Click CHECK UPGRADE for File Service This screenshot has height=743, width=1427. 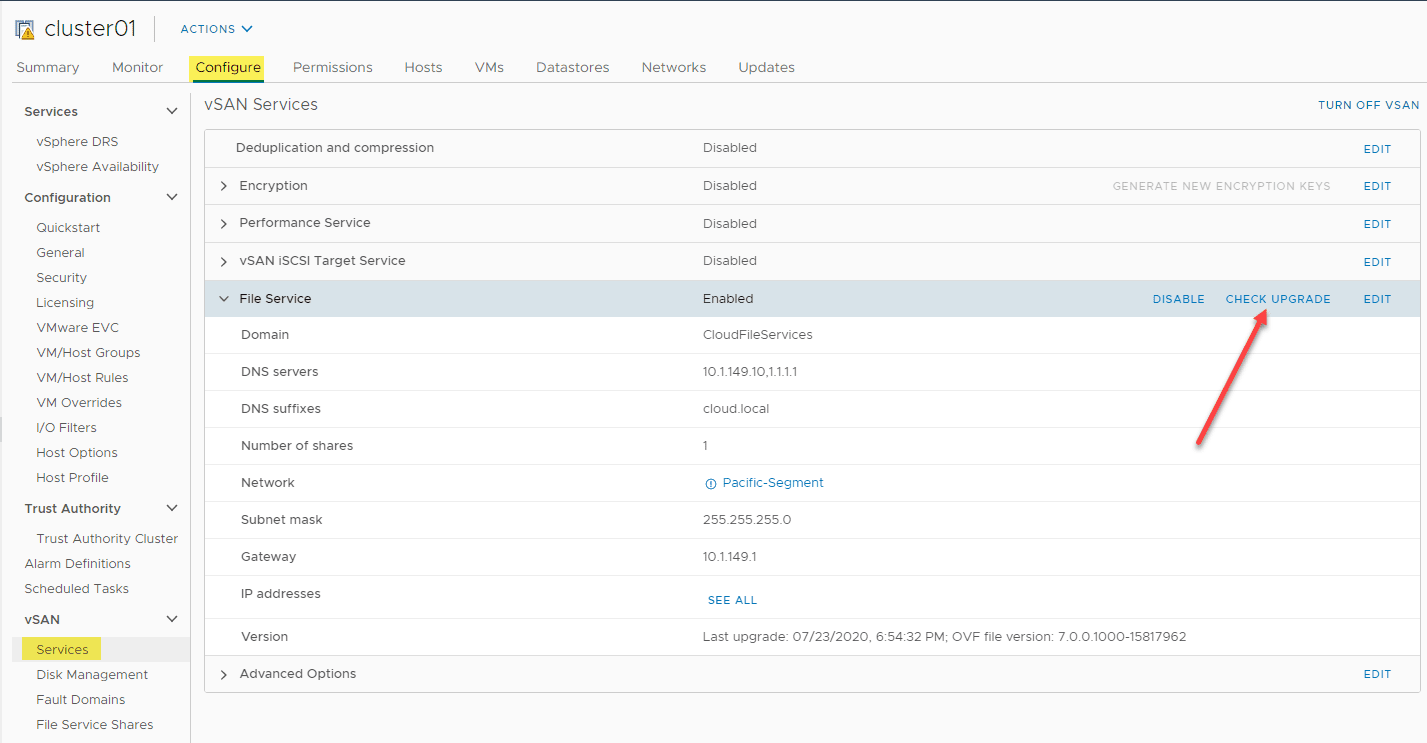[x=1278, y=298]
